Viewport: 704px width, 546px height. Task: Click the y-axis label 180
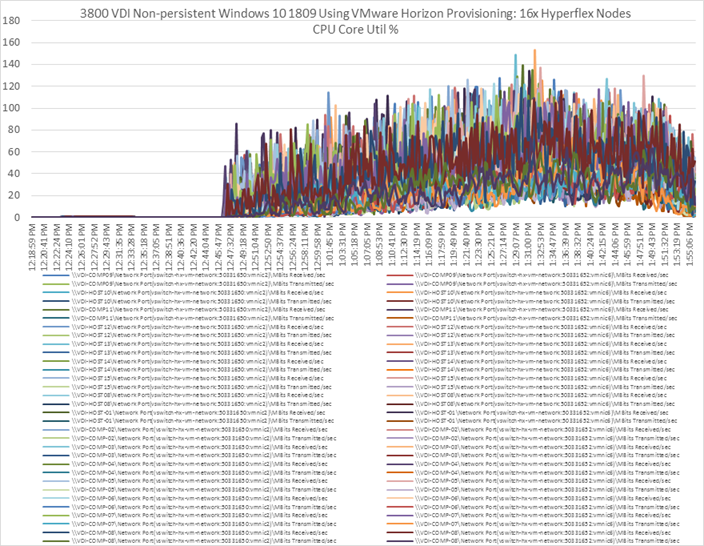pyautogui.click(x=11, y=20)
